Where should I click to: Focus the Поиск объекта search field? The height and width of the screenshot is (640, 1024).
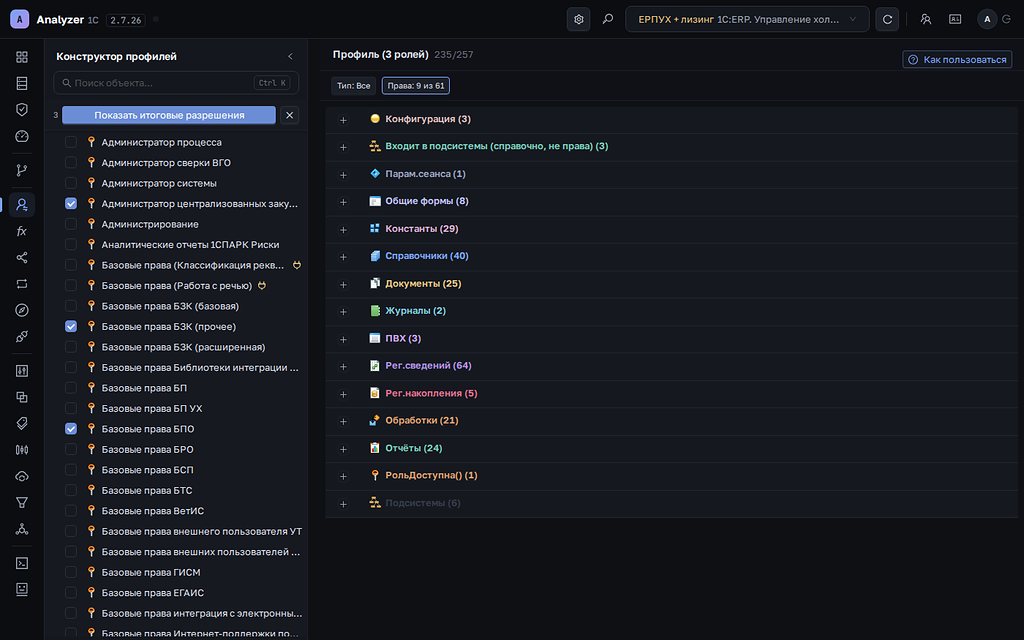click(x=176, y=83)
